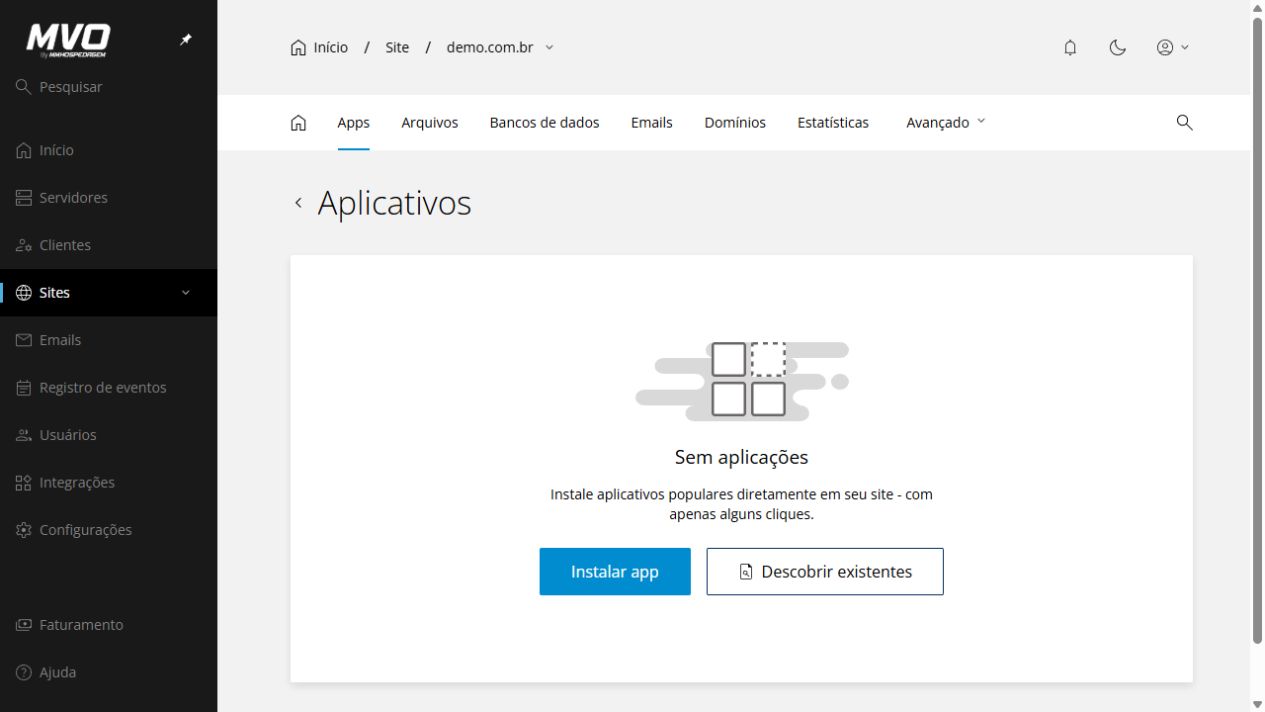Open Configurações in the sidebar

click(108, 530)
